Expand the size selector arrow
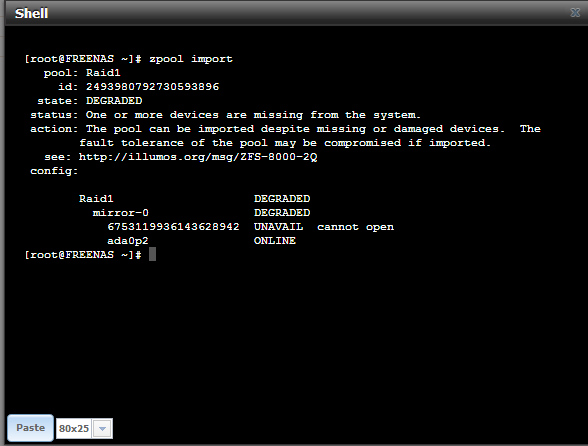 102,429
